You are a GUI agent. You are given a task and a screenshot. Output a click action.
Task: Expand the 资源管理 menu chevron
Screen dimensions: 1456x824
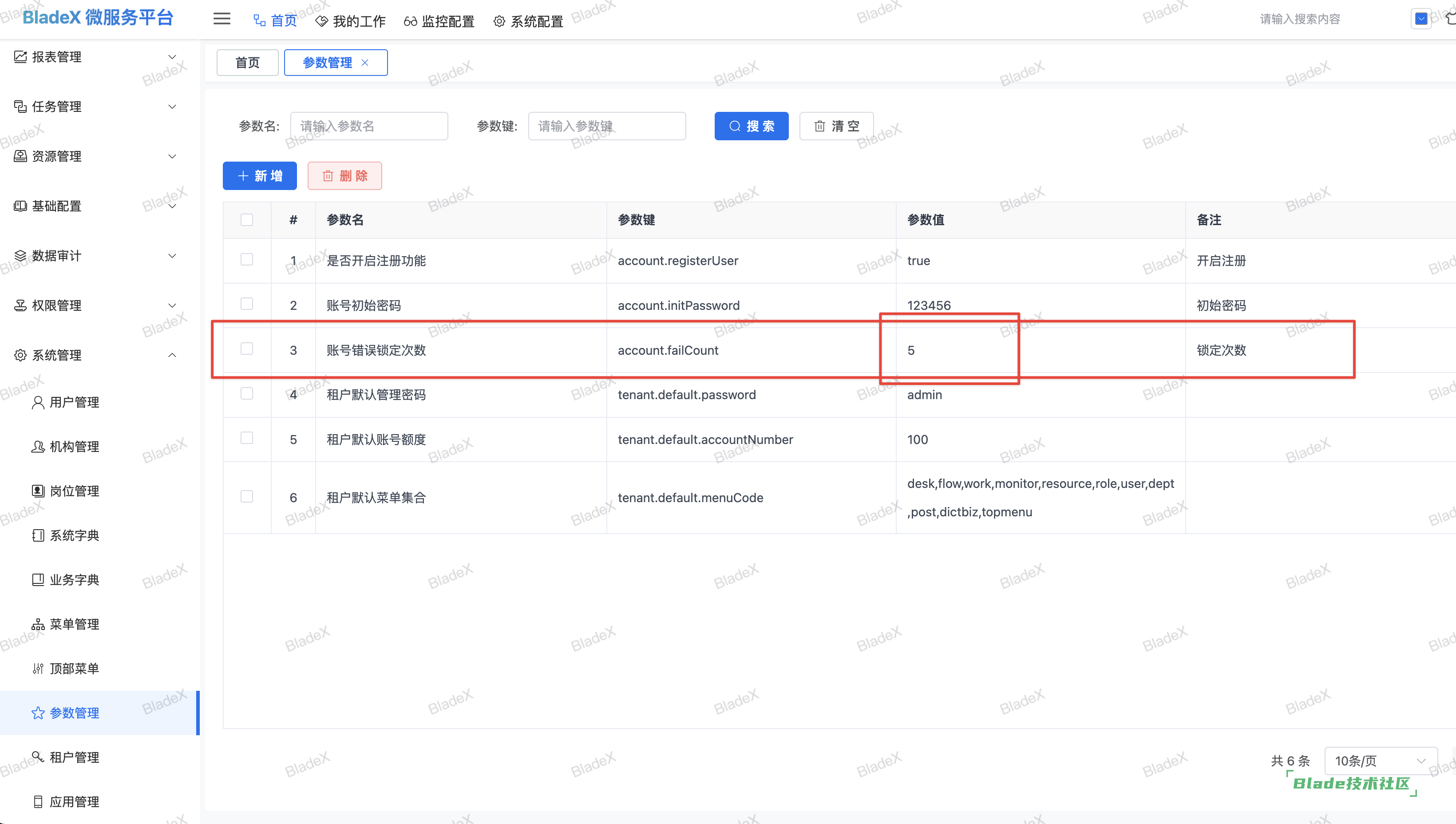(173, 156)
